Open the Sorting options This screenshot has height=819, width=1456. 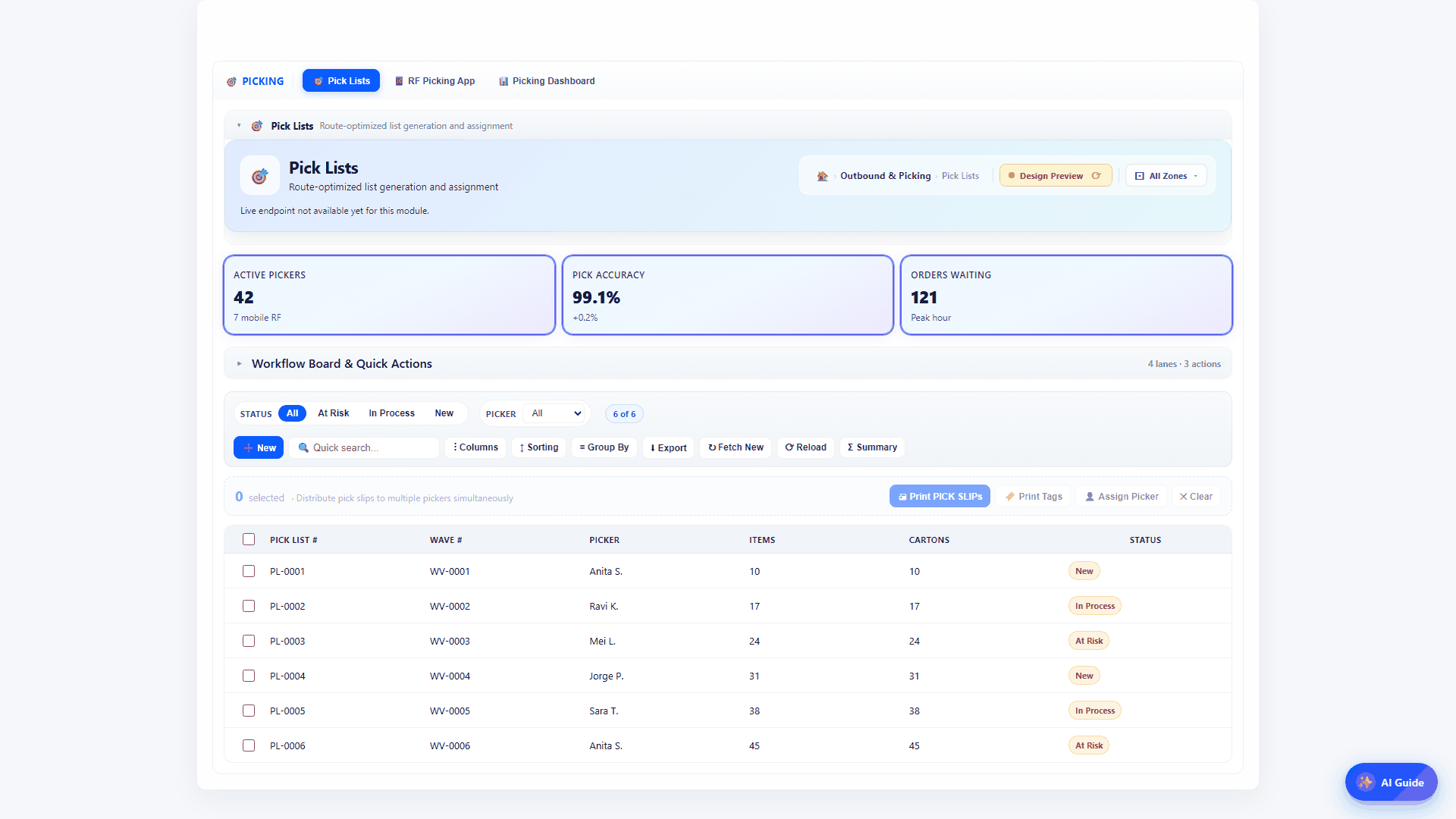[539, 447]
